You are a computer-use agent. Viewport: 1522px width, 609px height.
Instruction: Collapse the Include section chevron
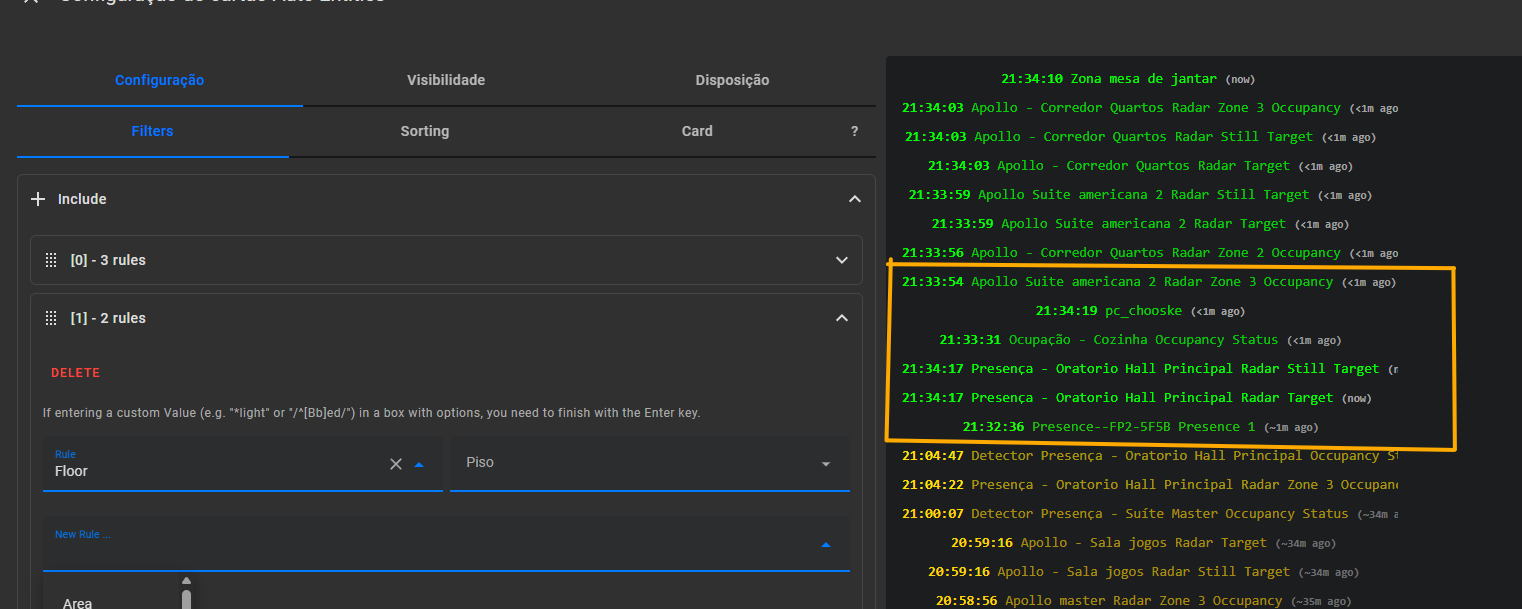tap(854, 199)
